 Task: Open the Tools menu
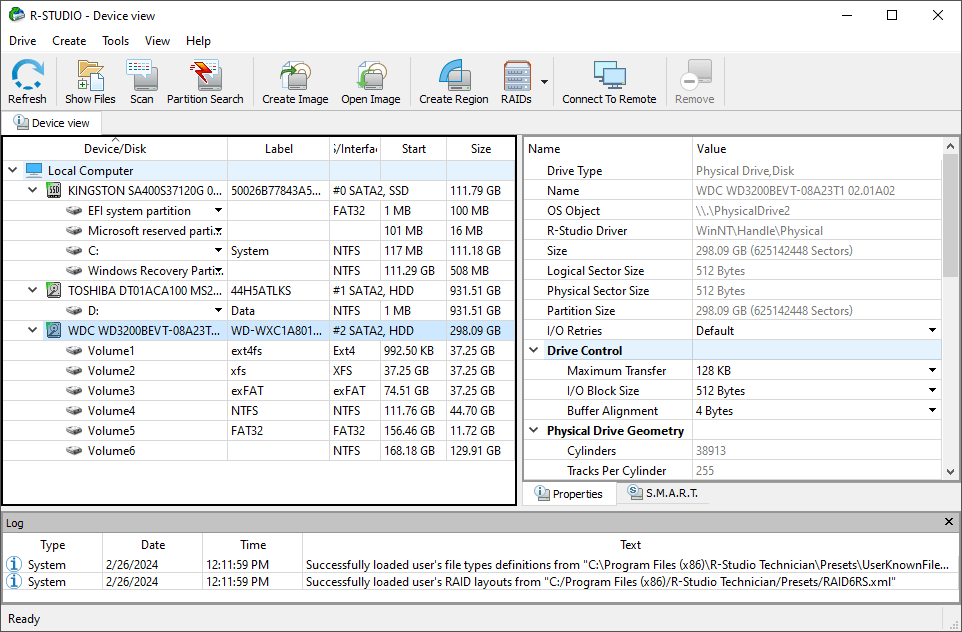(x=115, y=40)
